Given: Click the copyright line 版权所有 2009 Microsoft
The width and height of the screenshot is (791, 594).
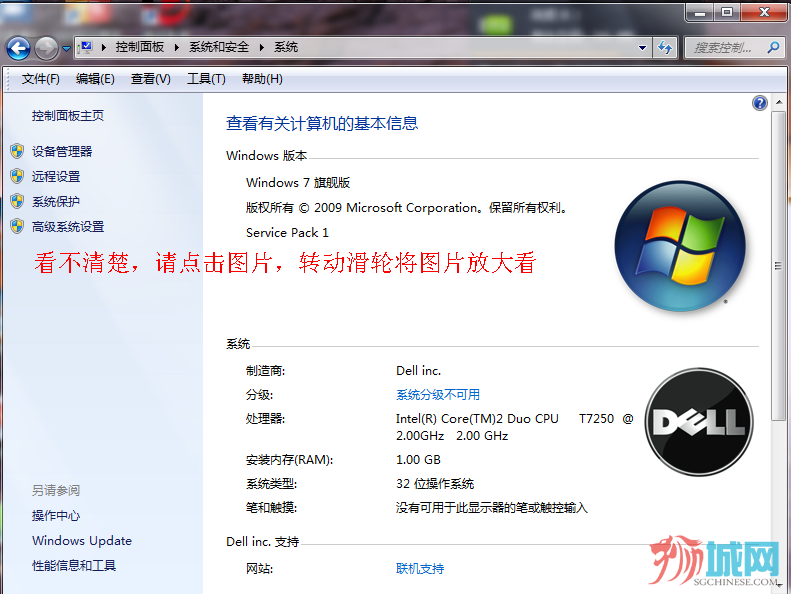Looking at the screenshot, I should [407, 208].
